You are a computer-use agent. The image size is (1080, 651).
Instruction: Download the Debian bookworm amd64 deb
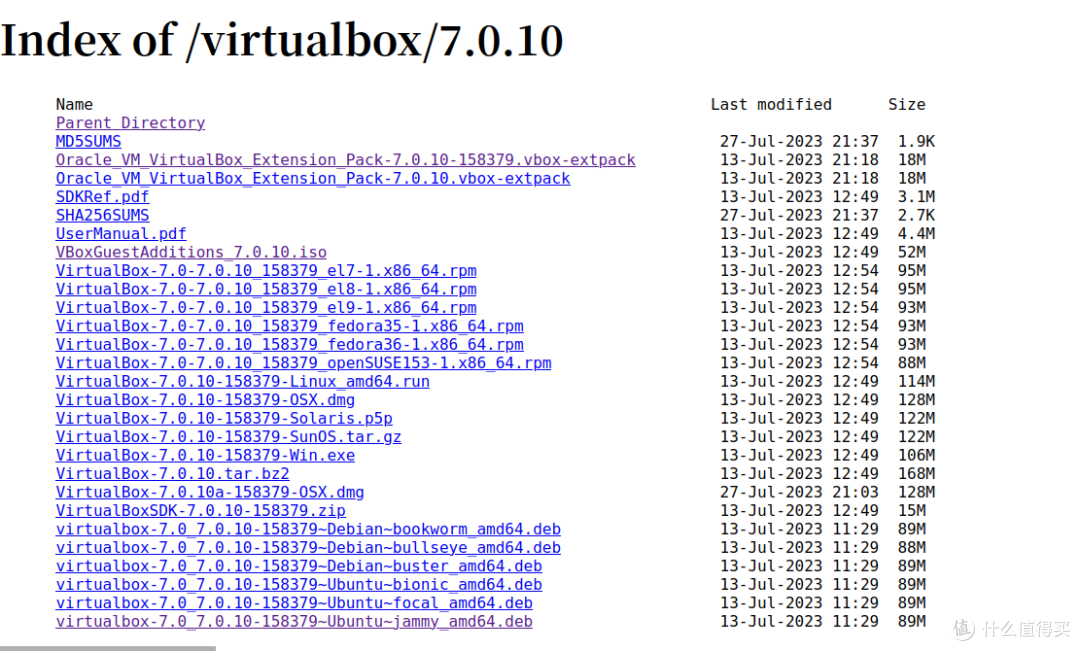[x=308, y=530]
